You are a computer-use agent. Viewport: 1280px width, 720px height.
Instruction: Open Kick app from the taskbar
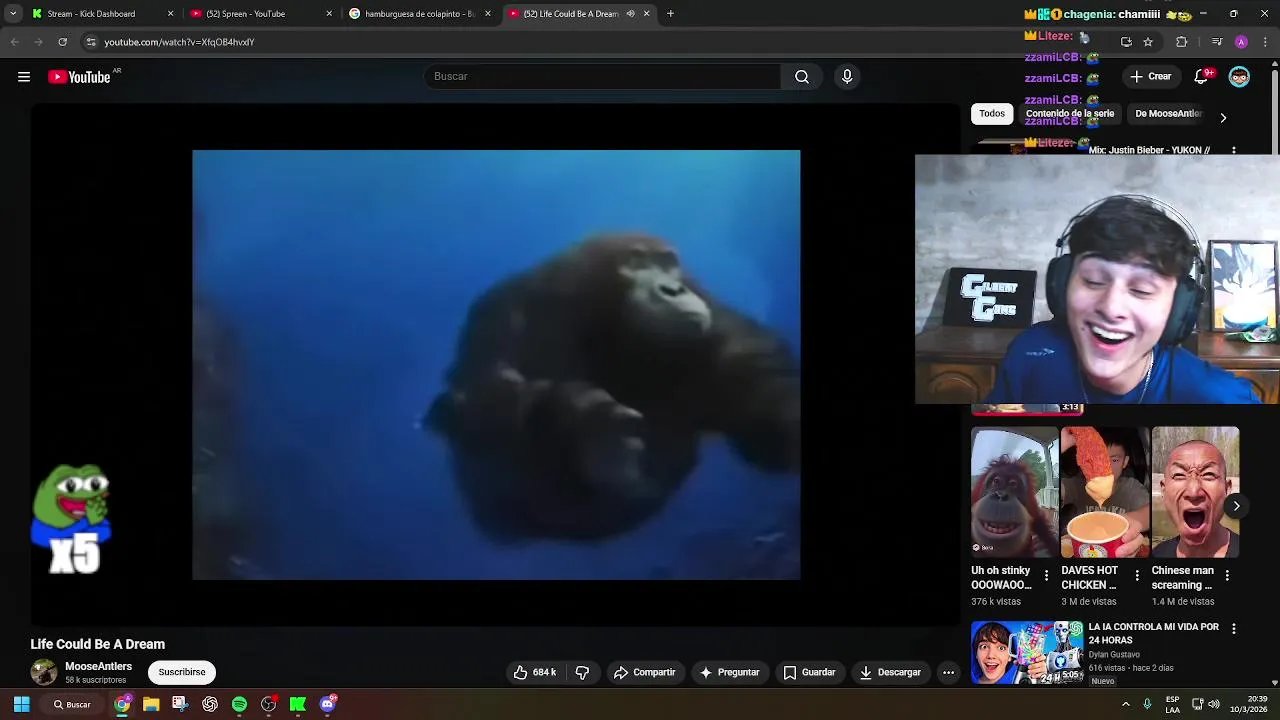click(297, 704)
